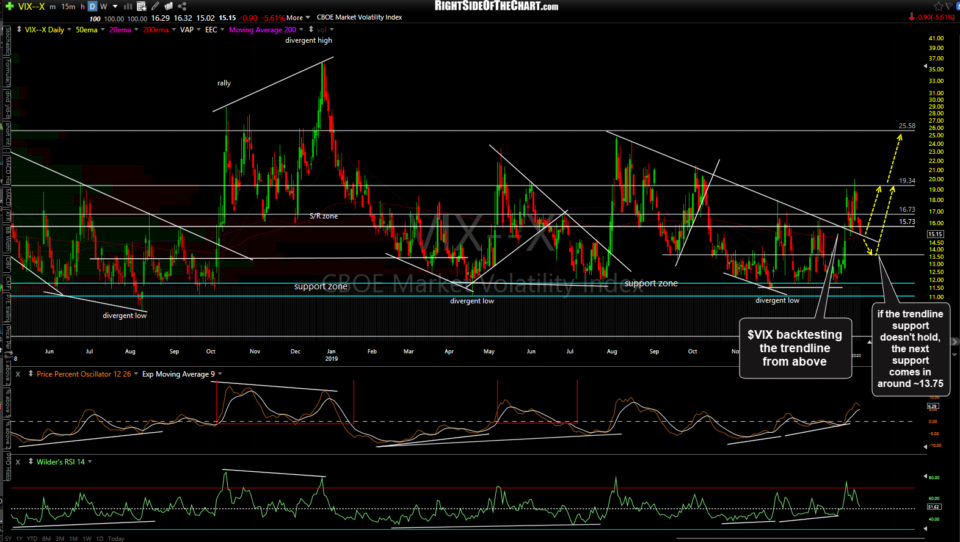
Task: Set chart range to YTD
Action: (x=32, y=538)
